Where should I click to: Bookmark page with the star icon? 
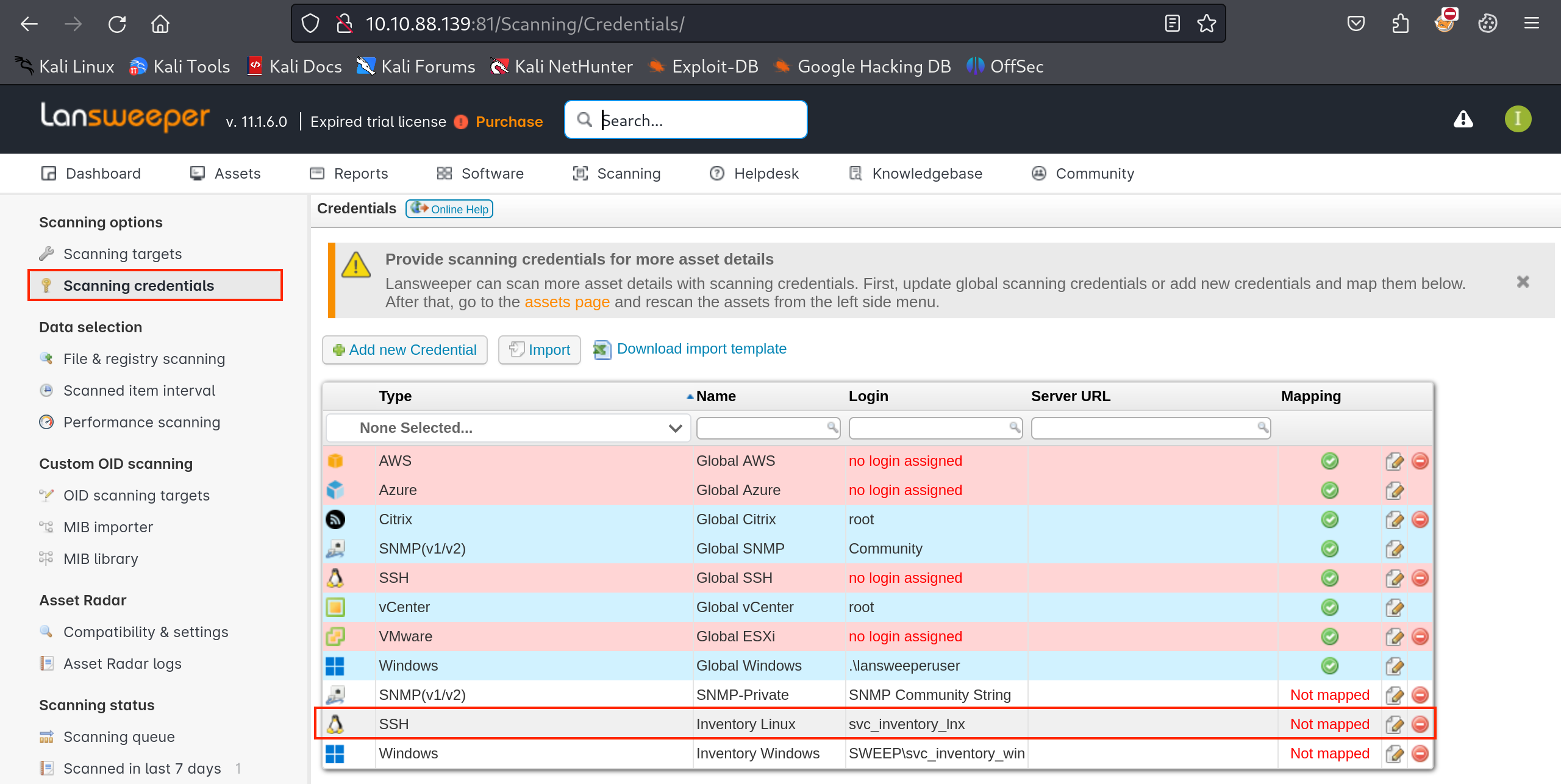[x=1206, y=24]
